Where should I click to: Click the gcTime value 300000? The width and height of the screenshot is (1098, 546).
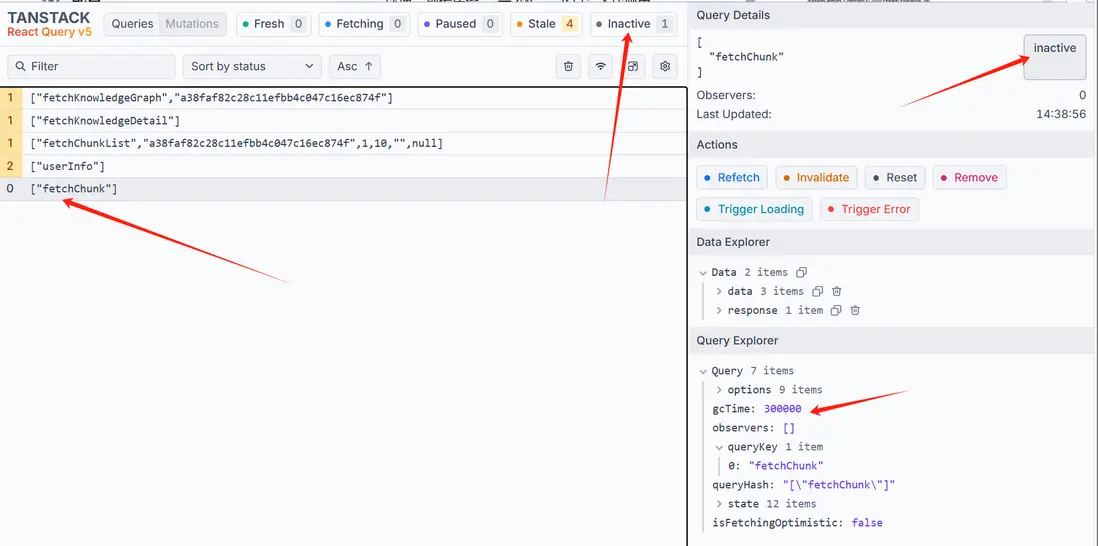(782, 409)
